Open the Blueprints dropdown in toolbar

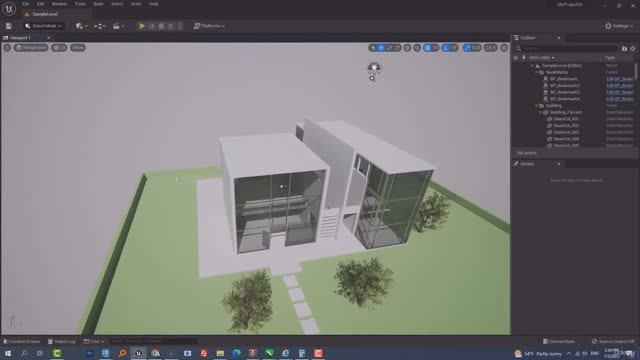point(100,26)
